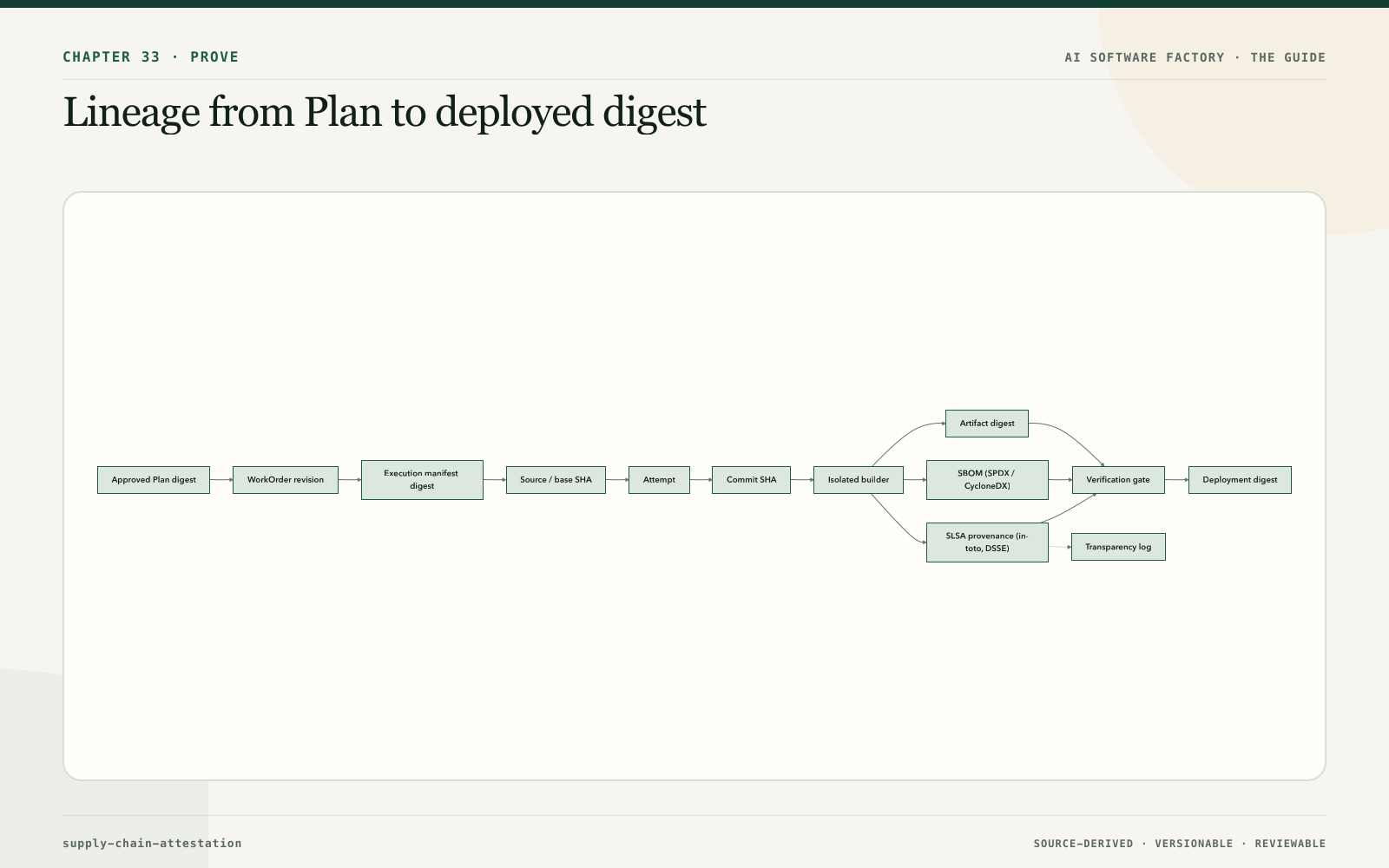This screenshot has height=868, width=1389.
Task: Select the Execution manifest digest box
Action: (x=422, y=480)
